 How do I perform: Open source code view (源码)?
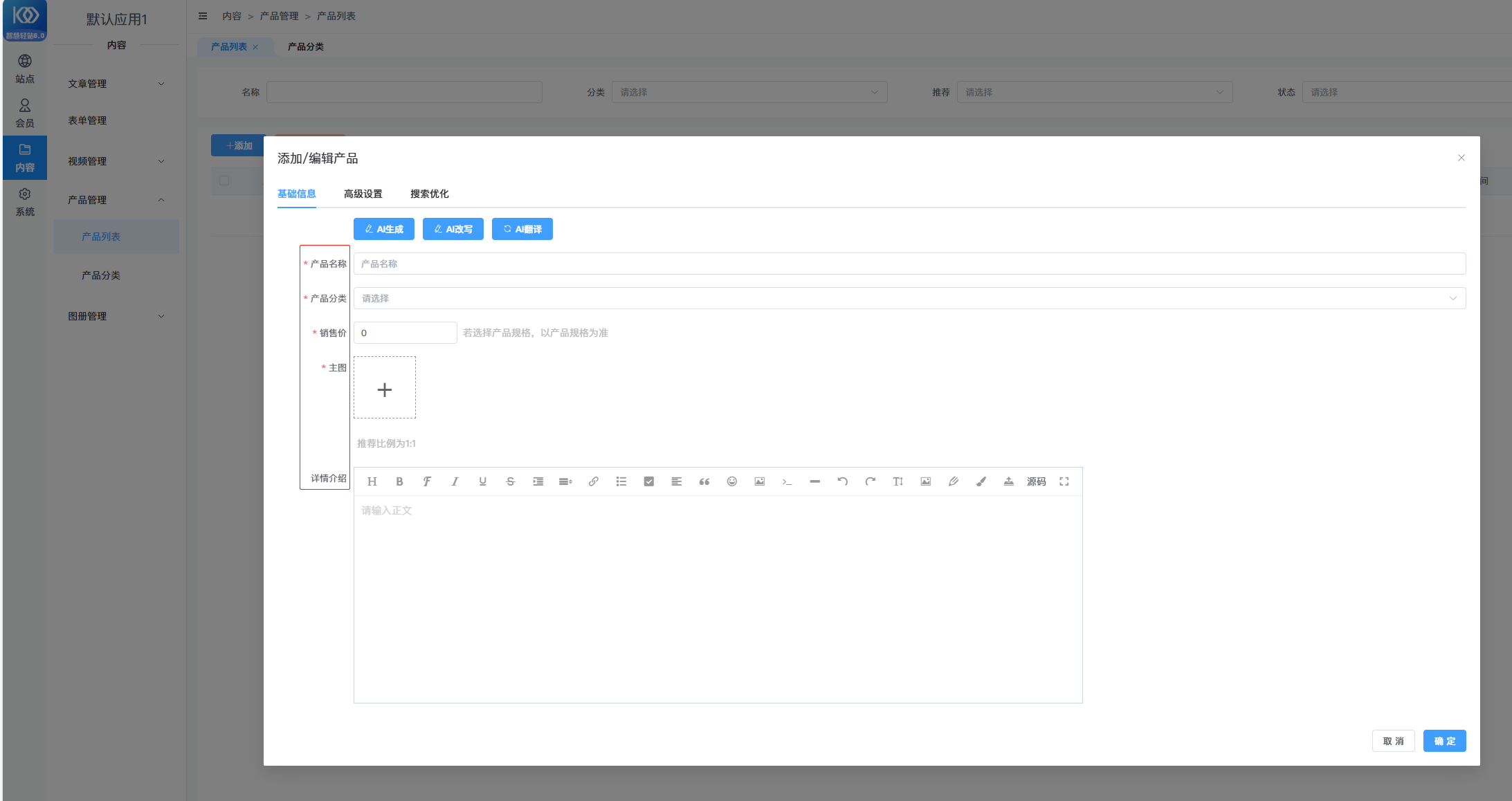tap(1036, 481)
